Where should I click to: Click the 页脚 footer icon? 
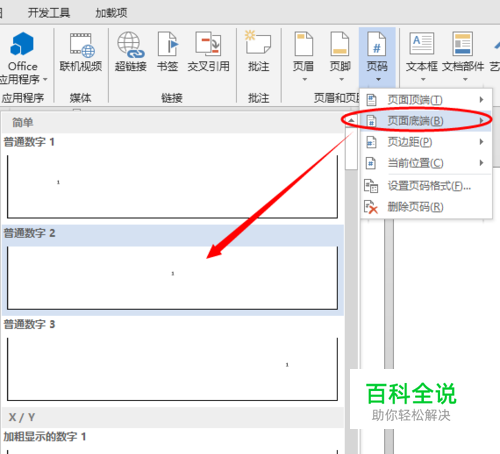tap(340, 44)
